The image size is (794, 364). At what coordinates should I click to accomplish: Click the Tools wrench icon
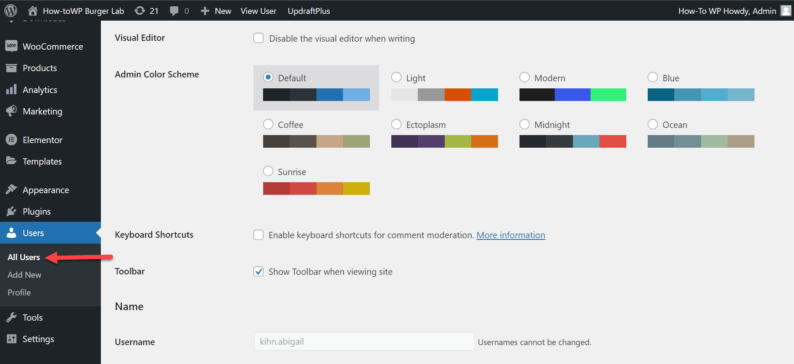[11, 317]
